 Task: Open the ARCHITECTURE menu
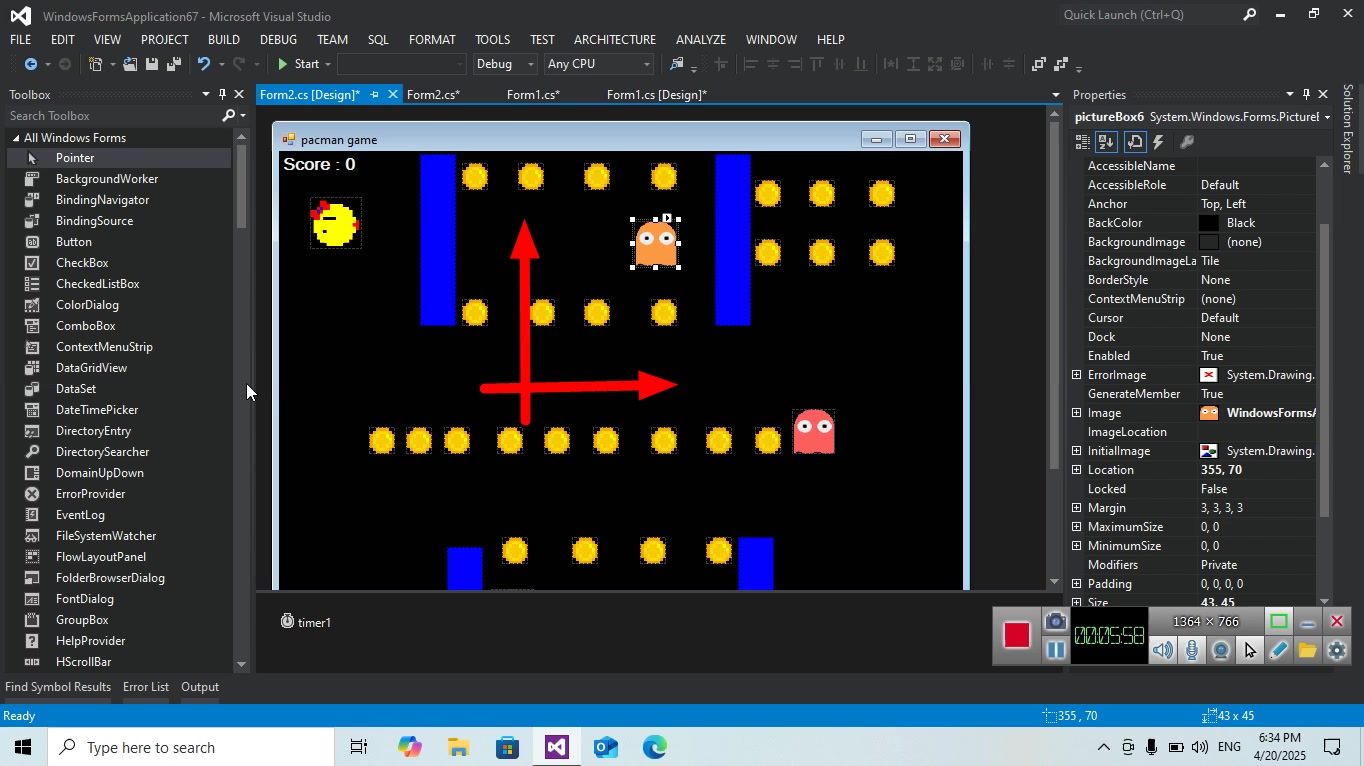tap(615, 40)
